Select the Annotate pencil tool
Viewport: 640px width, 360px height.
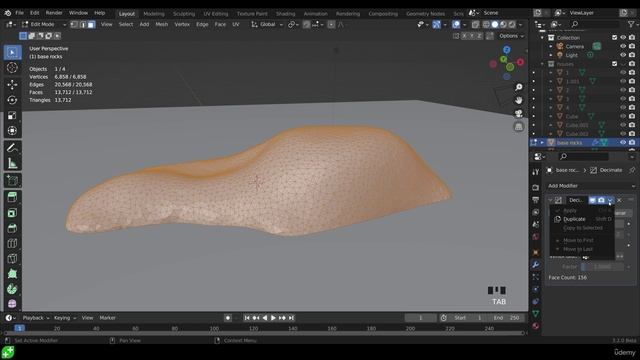12,147
